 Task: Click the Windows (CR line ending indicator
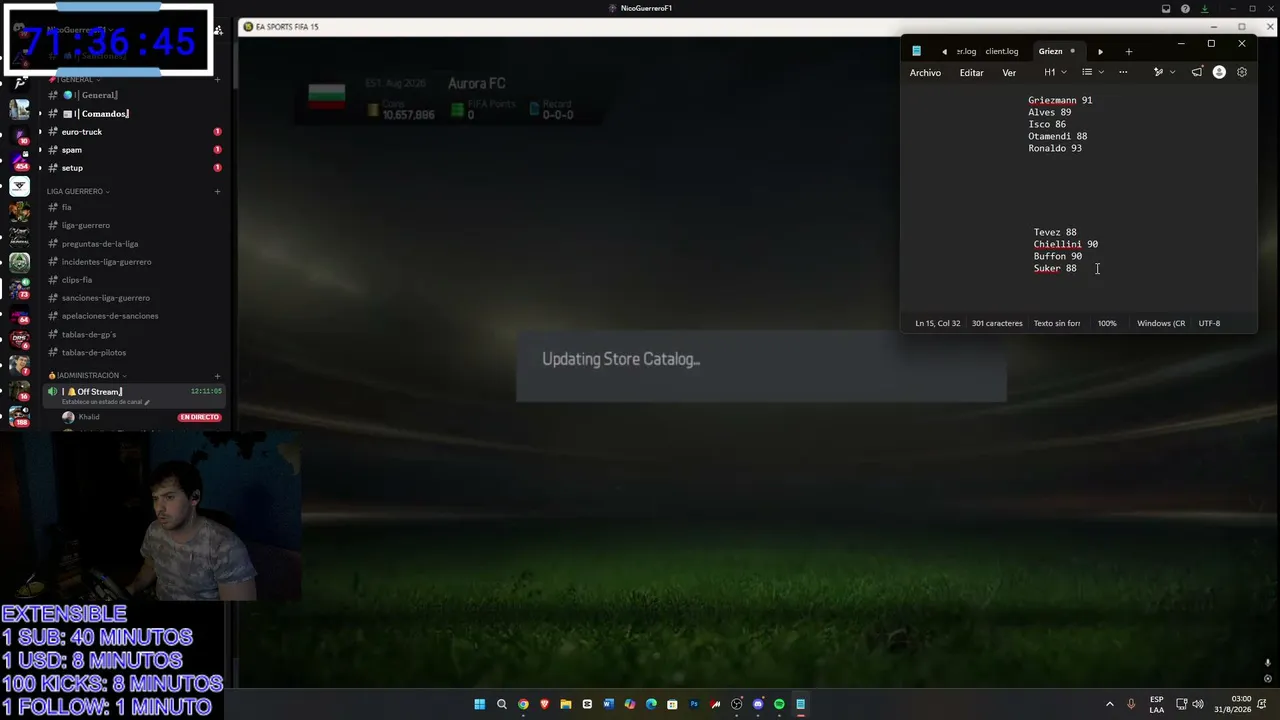(x=1161, y=323)
